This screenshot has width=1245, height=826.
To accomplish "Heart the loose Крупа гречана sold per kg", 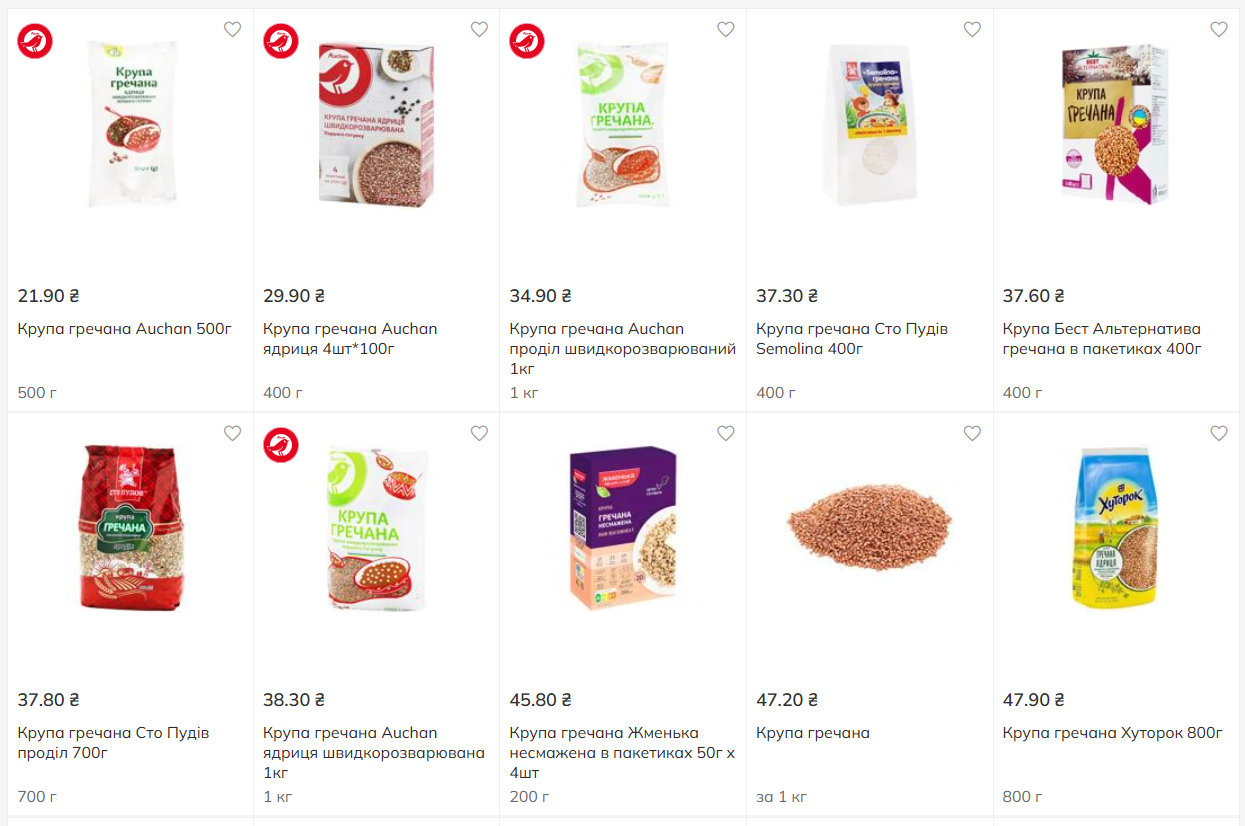I will click(972, 433).
